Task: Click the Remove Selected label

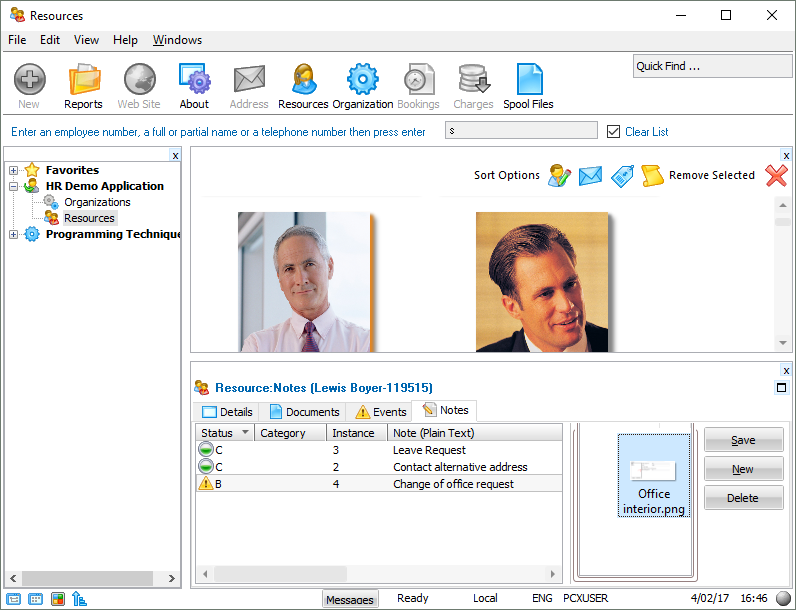Action: click(x=712, y=175)
